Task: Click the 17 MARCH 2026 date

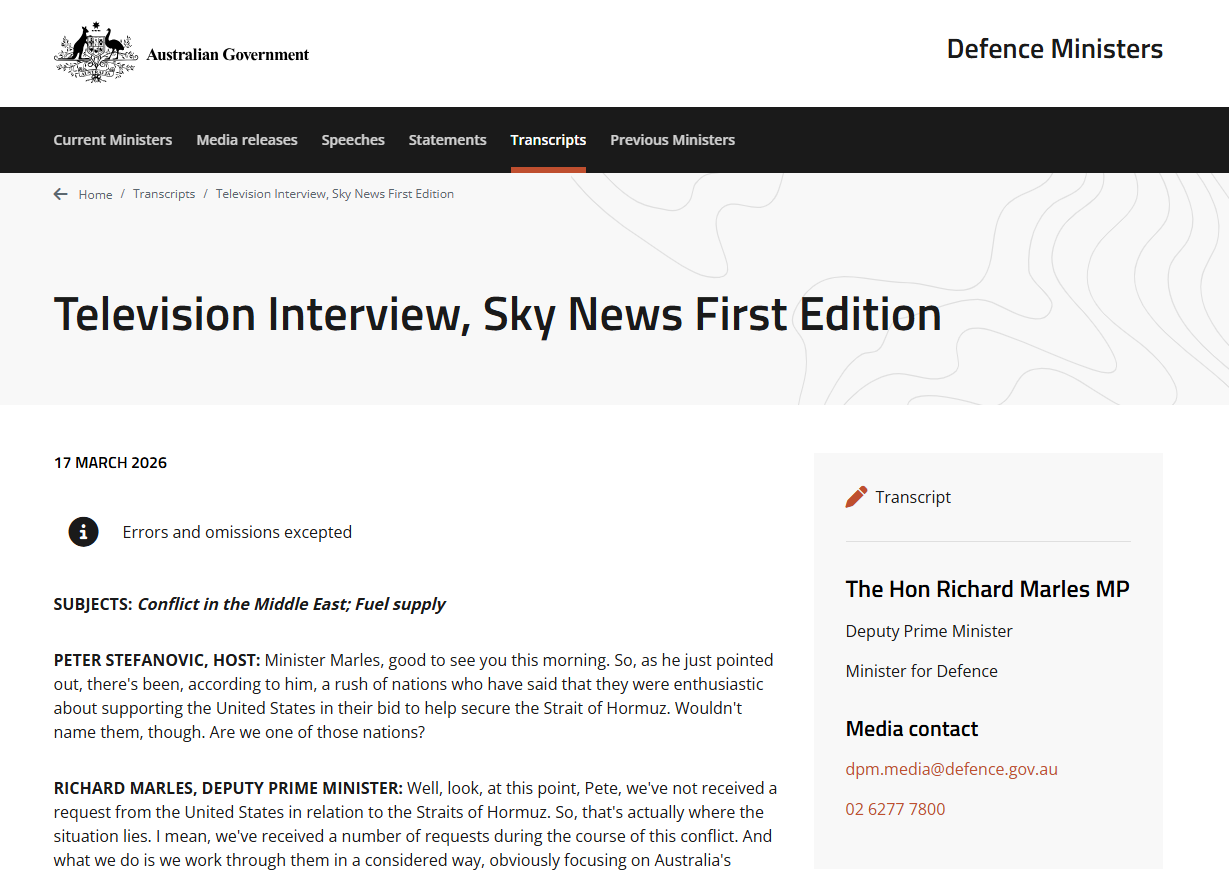Action: click(x=110, y=463)
